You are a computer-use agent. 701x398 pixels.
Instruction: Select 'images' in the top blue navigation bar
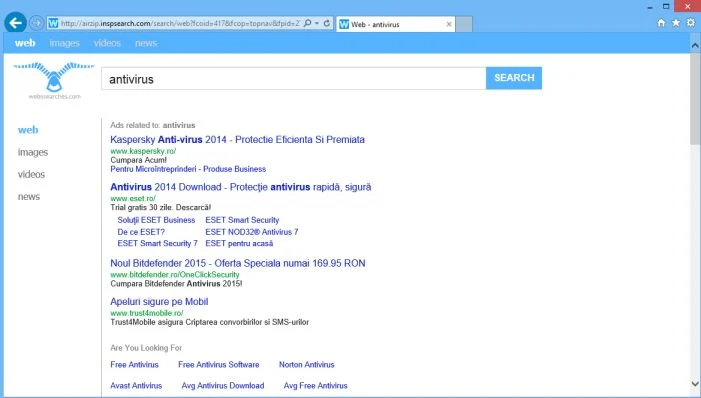(x=64, y=43)
